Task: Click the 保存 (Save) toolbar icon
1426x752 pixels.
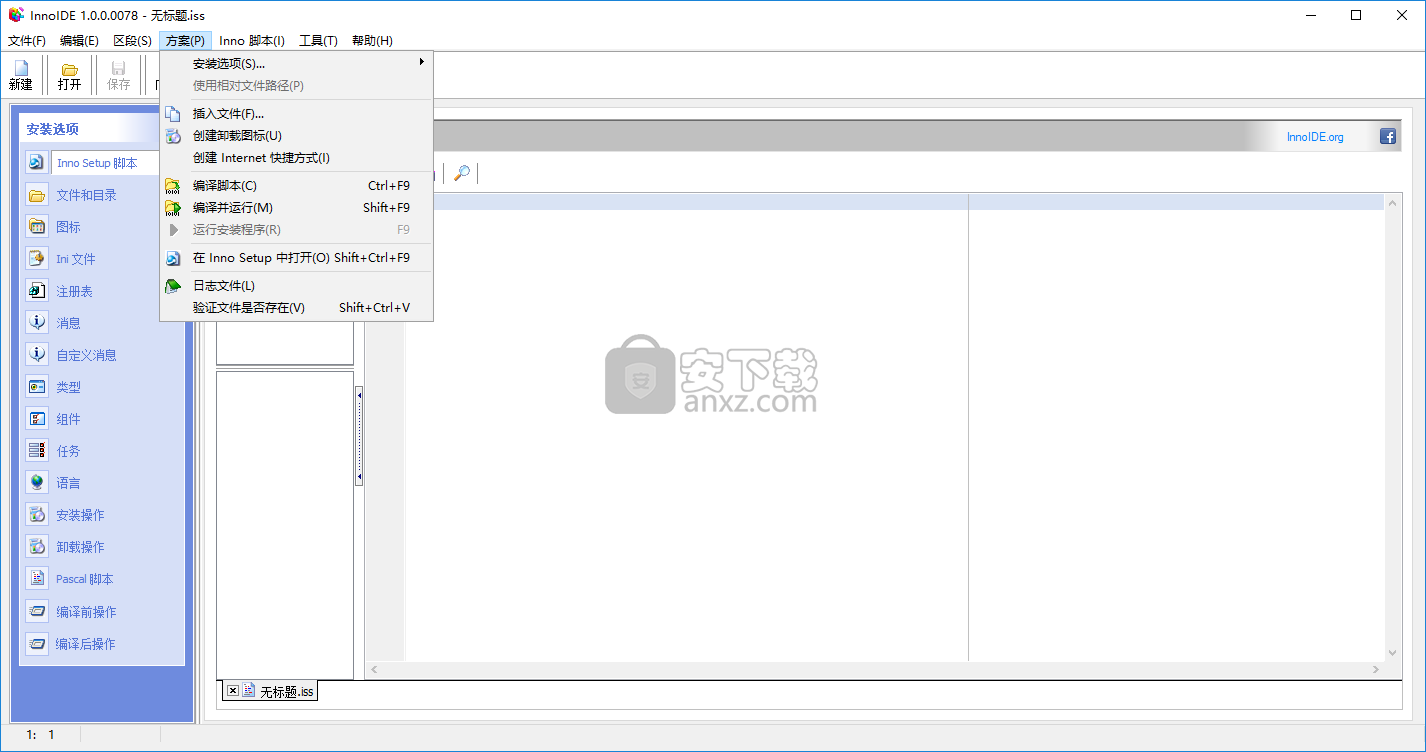Action: pos(119,76)
